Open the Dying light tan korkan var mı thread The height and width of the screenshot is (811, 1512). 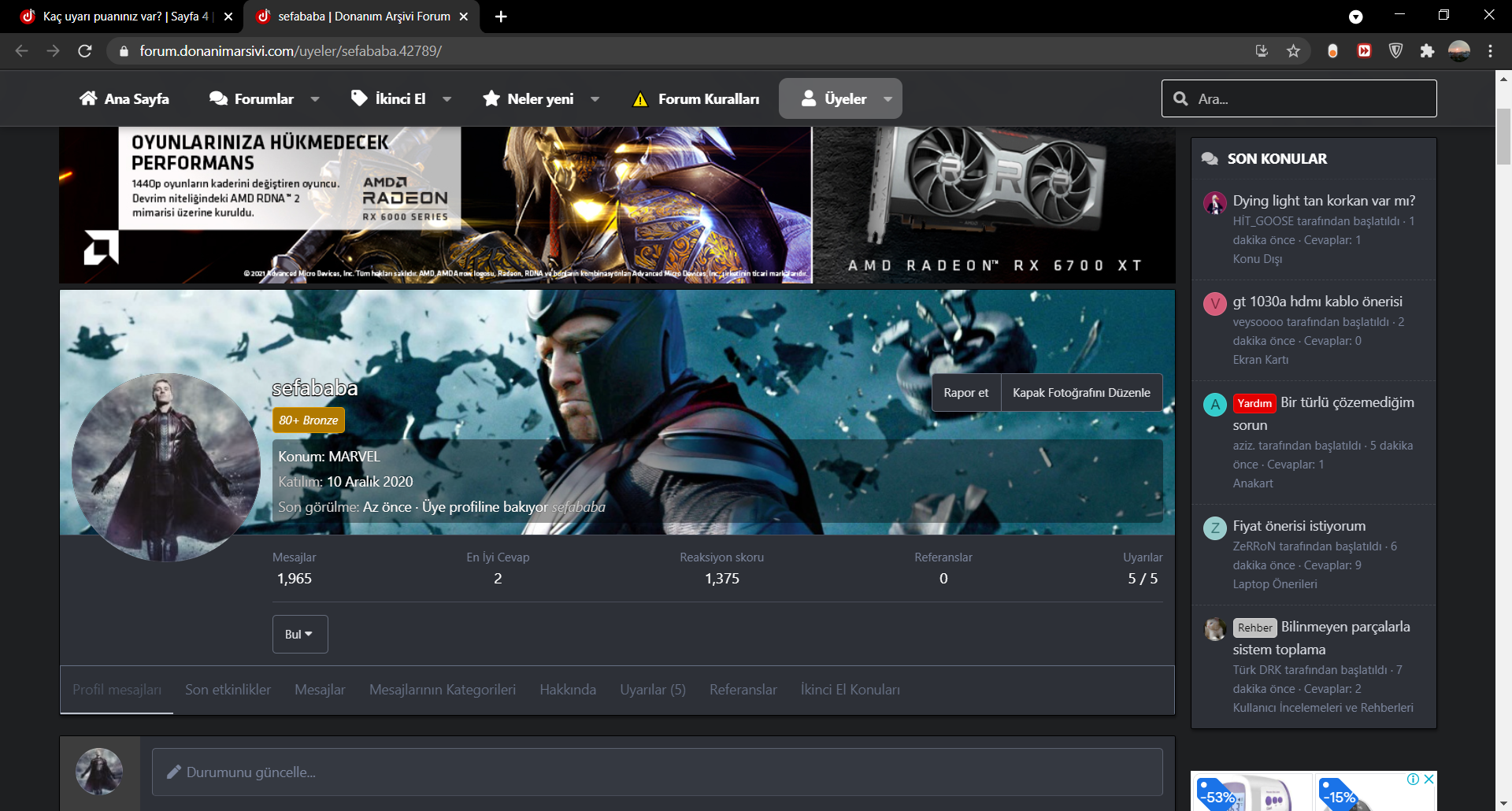coord(1324,201)
